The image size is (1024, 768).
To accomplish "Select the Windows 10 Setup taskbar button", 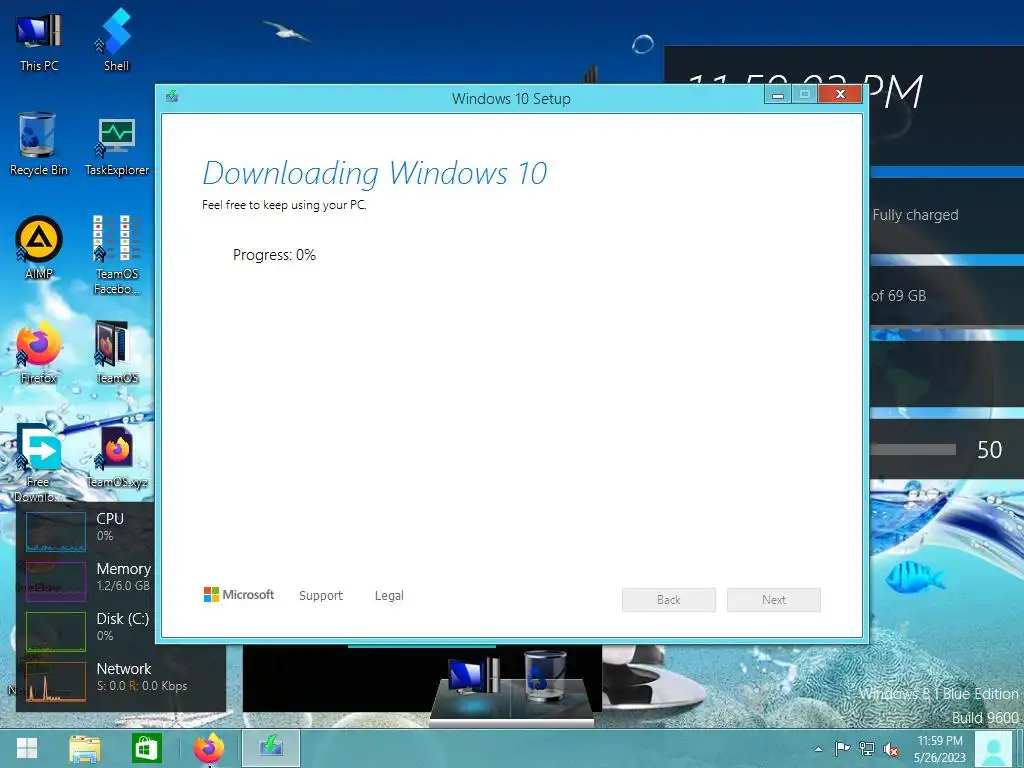I will 271,748.
